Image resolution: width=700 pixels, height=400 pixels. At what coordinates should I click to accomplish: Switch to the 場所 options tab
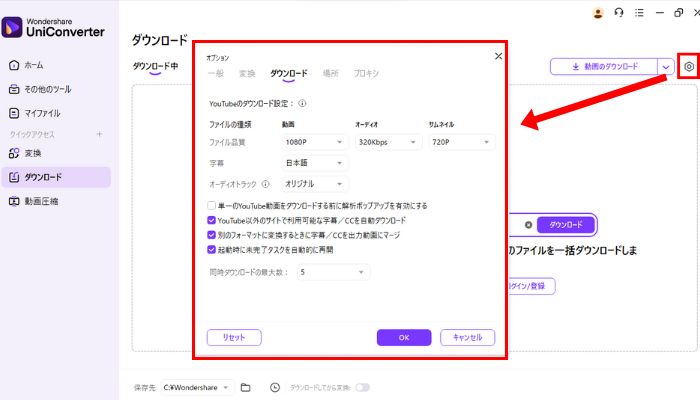(x=330, y=74)
